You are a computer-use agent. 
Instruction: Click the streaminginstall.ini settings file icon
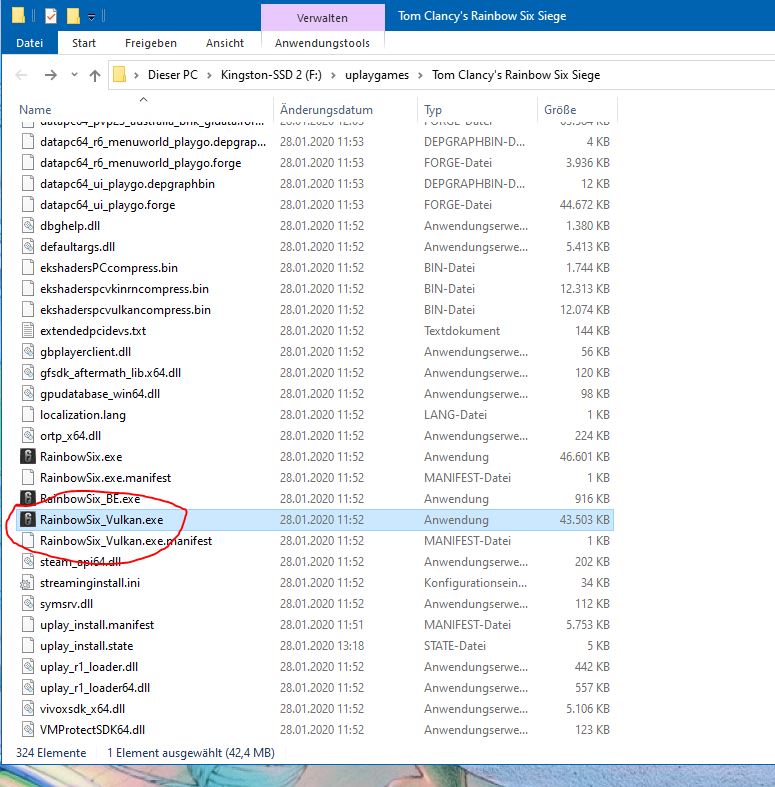pyautogui.click(x=26, y=583)
